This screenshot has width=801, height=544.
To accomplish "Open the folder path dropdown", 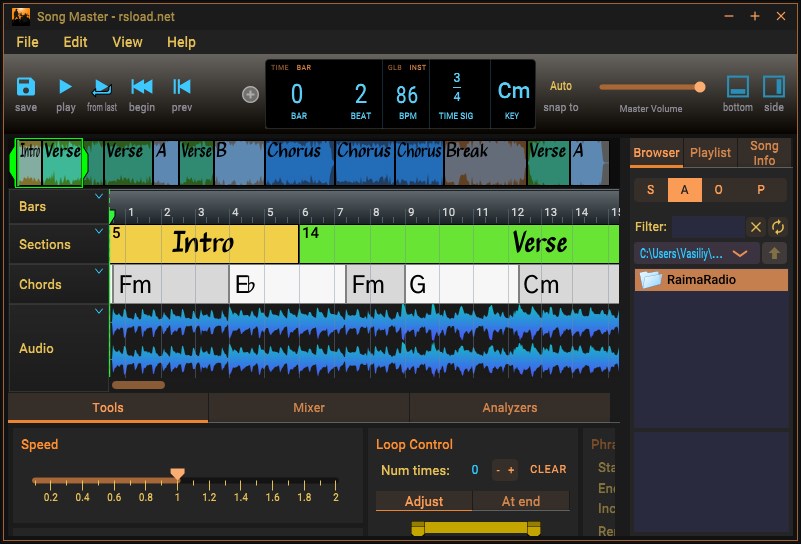I will (740, 253).
